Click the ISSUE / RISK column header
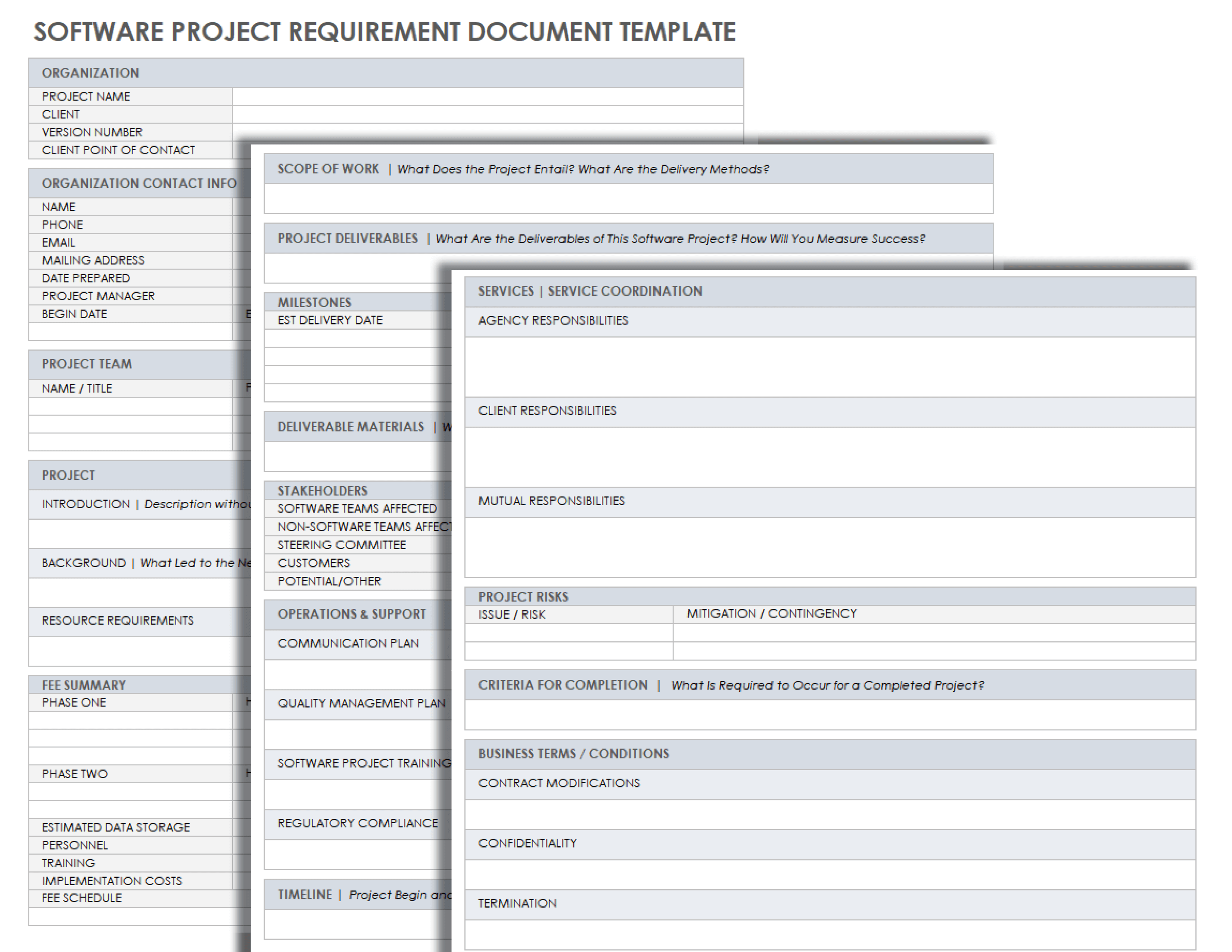The image size is (1232, 952). pyautogui.click(x=511, y=615)
